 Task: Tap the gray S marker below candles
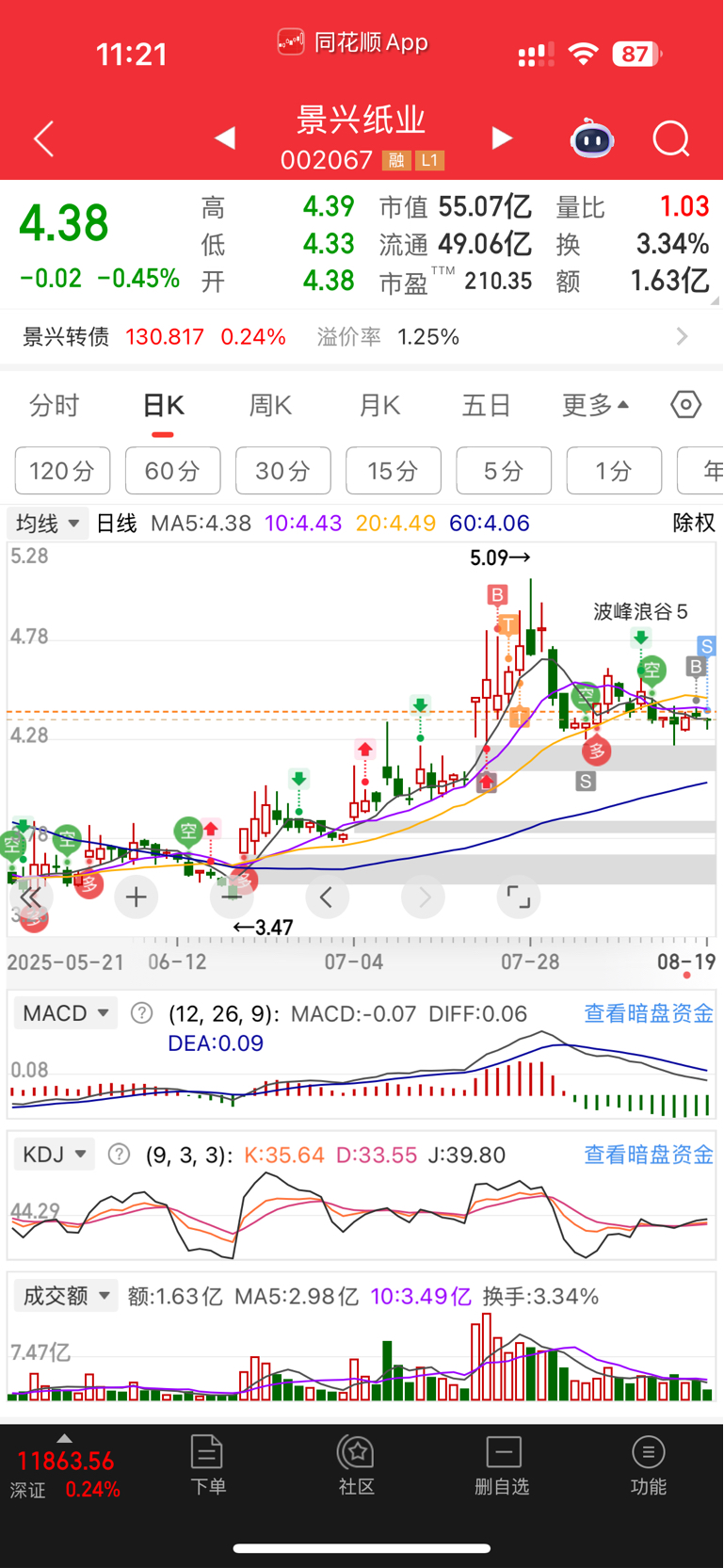pos(586,781)
